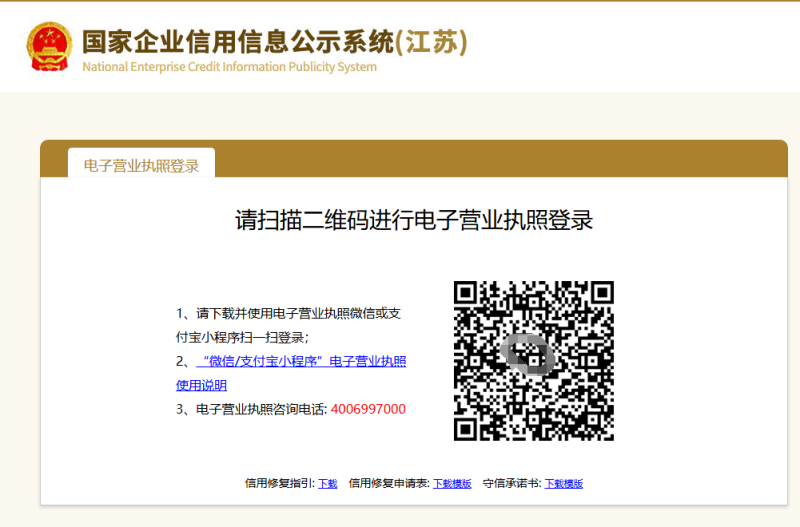
Task: Click the QR code's top-right corner square
Action: coord(601,293)
